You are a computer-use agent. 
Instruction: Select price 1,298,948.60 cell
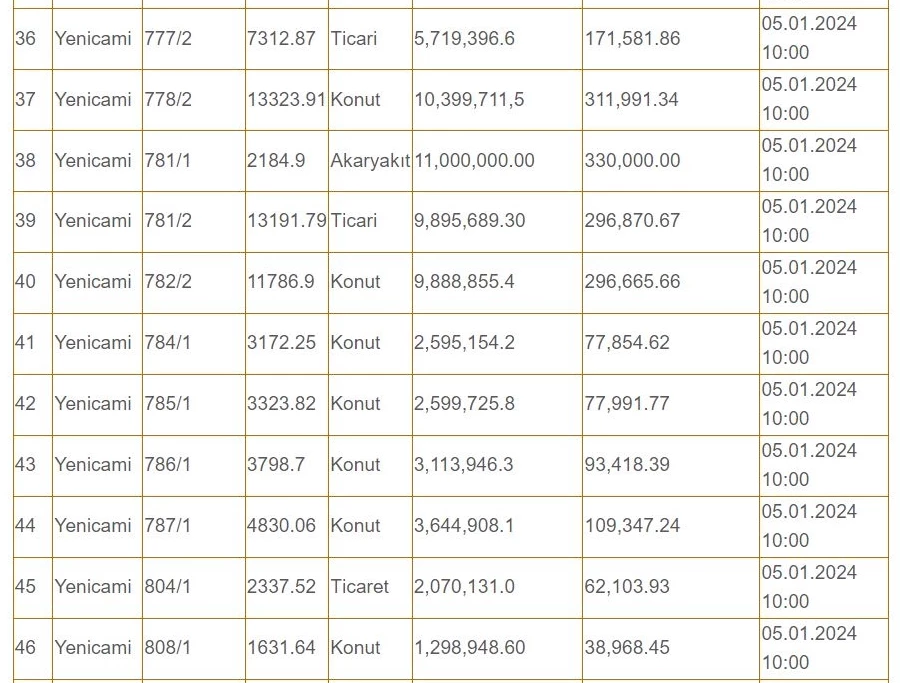tap(497, 649)
